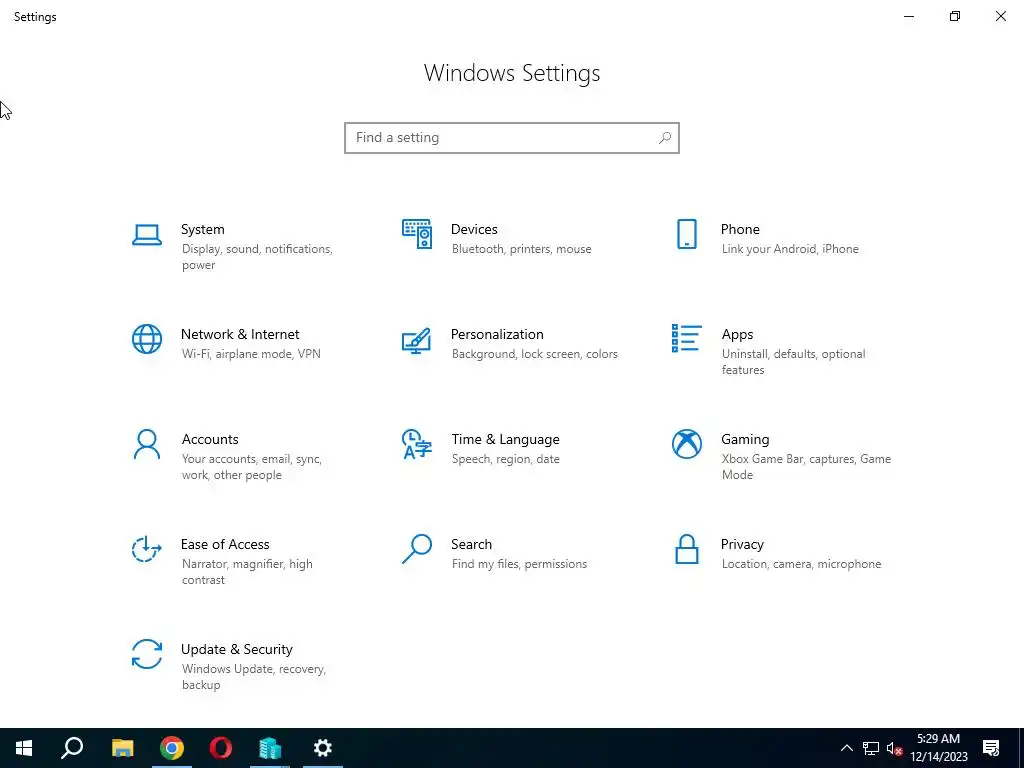The image size is (1024, 768).
Task: Open the Personalization title
Action: pos(497,334)
